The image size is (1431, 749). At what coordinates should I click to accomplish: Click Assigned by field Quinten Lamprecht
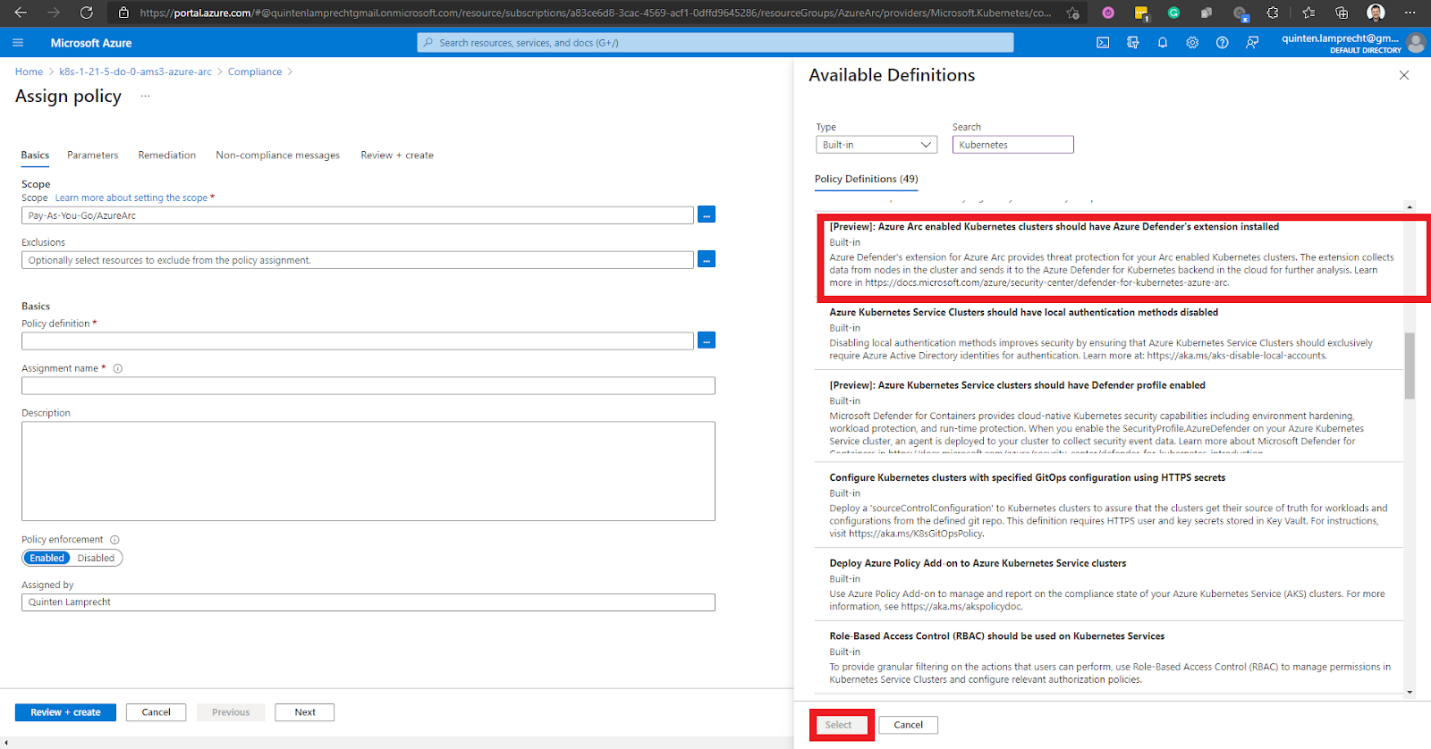(x=368, y=602)
